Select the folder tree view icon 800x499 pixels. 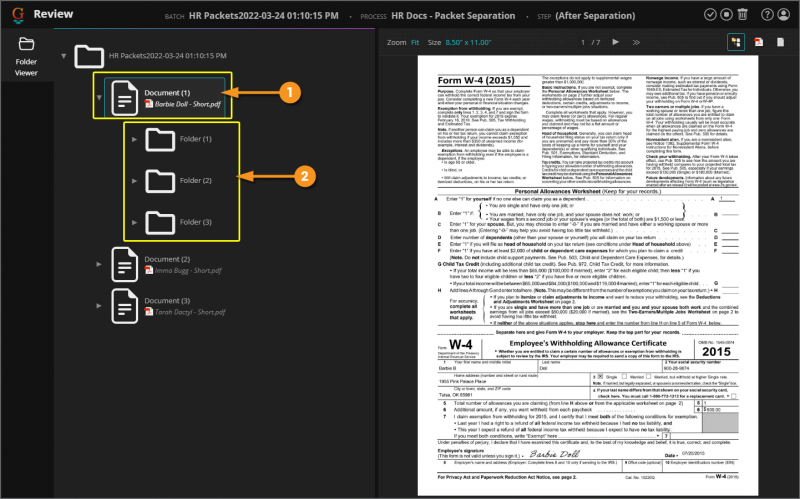point(736,42)
